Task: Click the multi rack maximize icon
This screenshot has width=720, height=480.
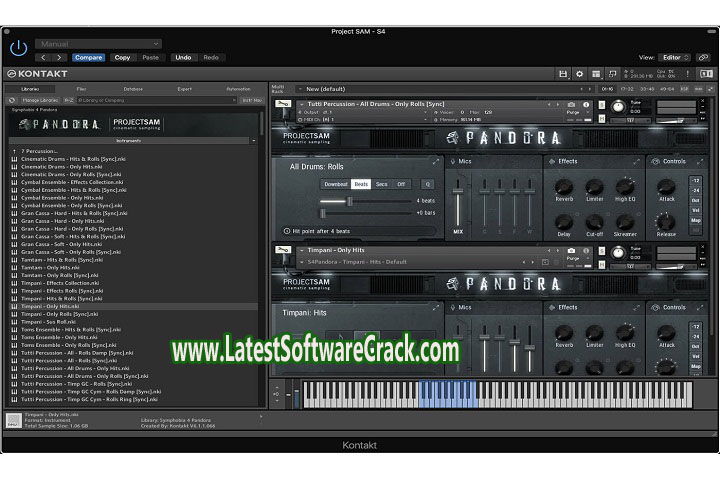Action: [x=710, y=89]
